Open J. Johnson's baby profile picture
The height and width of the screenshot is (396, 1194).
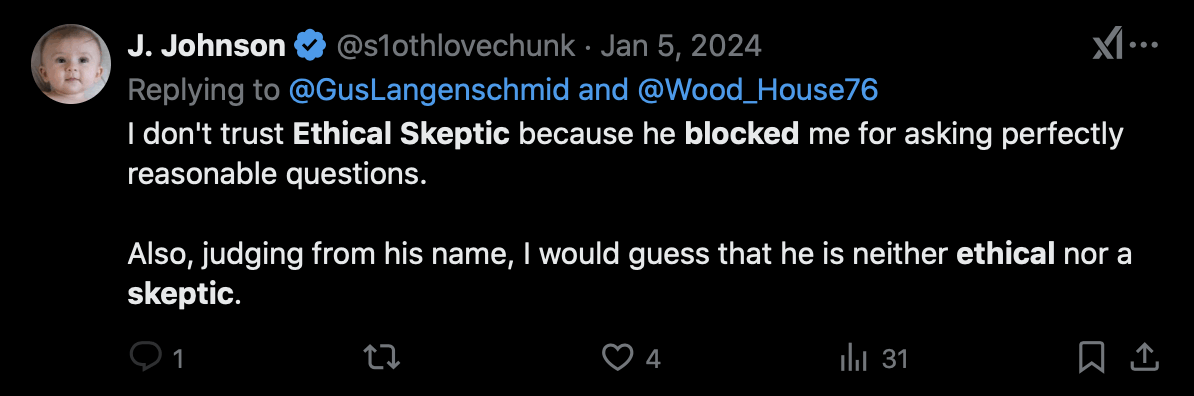click(x=71, y=64)
